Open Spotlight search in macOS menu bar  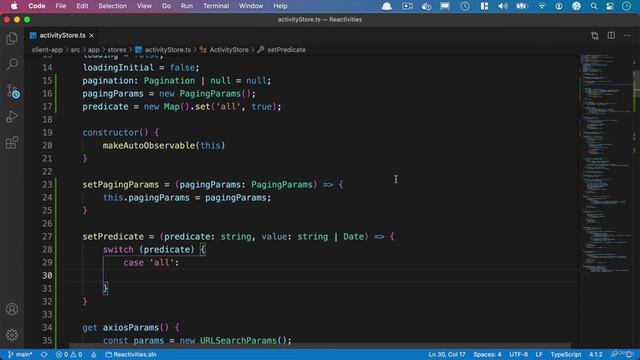pos(594,6)
